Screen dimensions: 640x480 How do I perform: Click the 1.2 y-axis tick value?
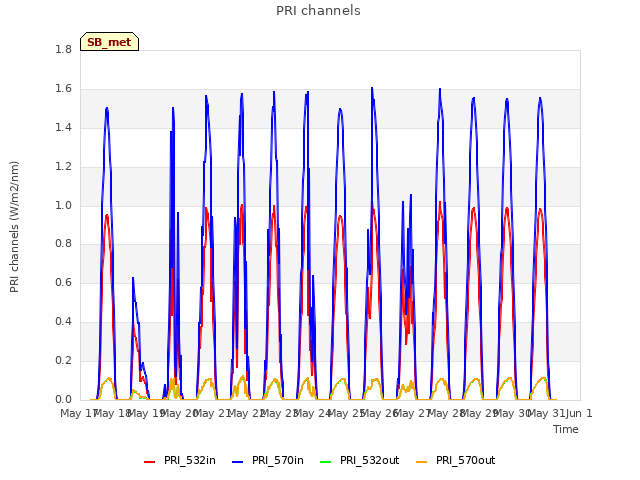pos(63,167)
